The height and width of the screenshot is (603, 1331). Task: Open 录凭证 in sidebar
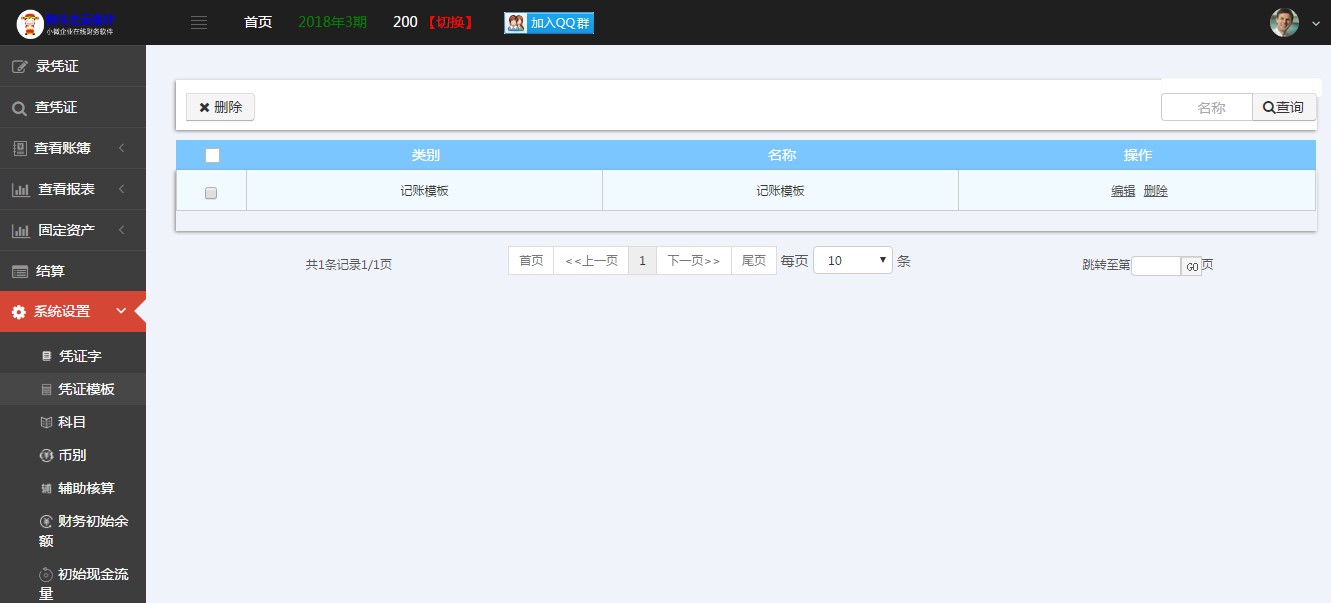click(x=73, y=67)
